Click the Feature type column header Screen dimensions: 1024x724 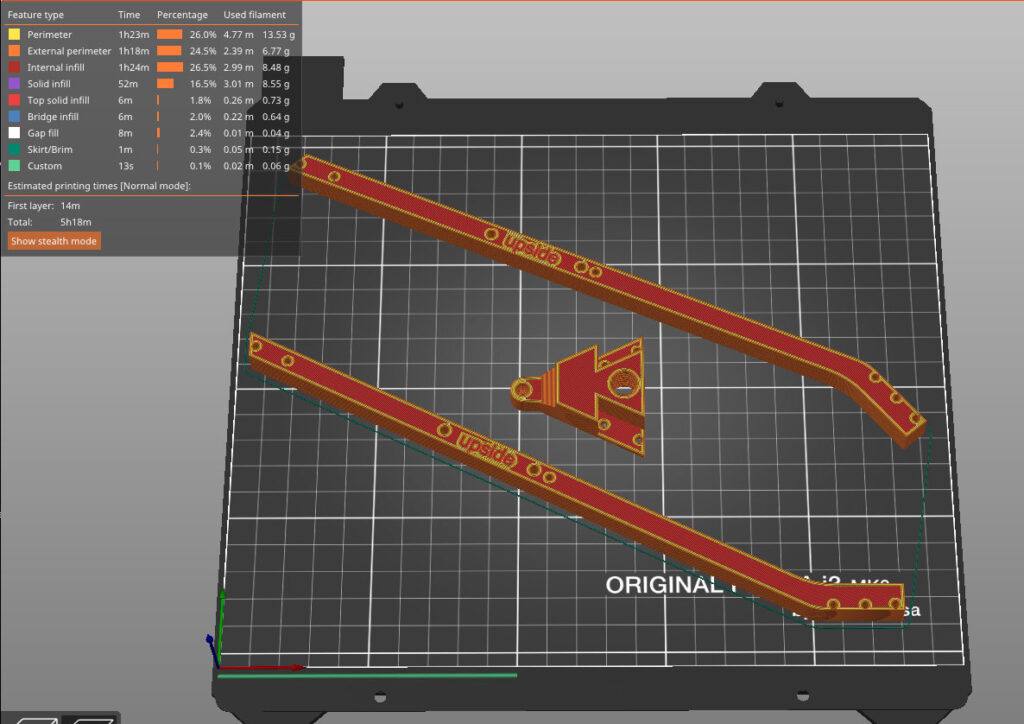pos(35,14)
